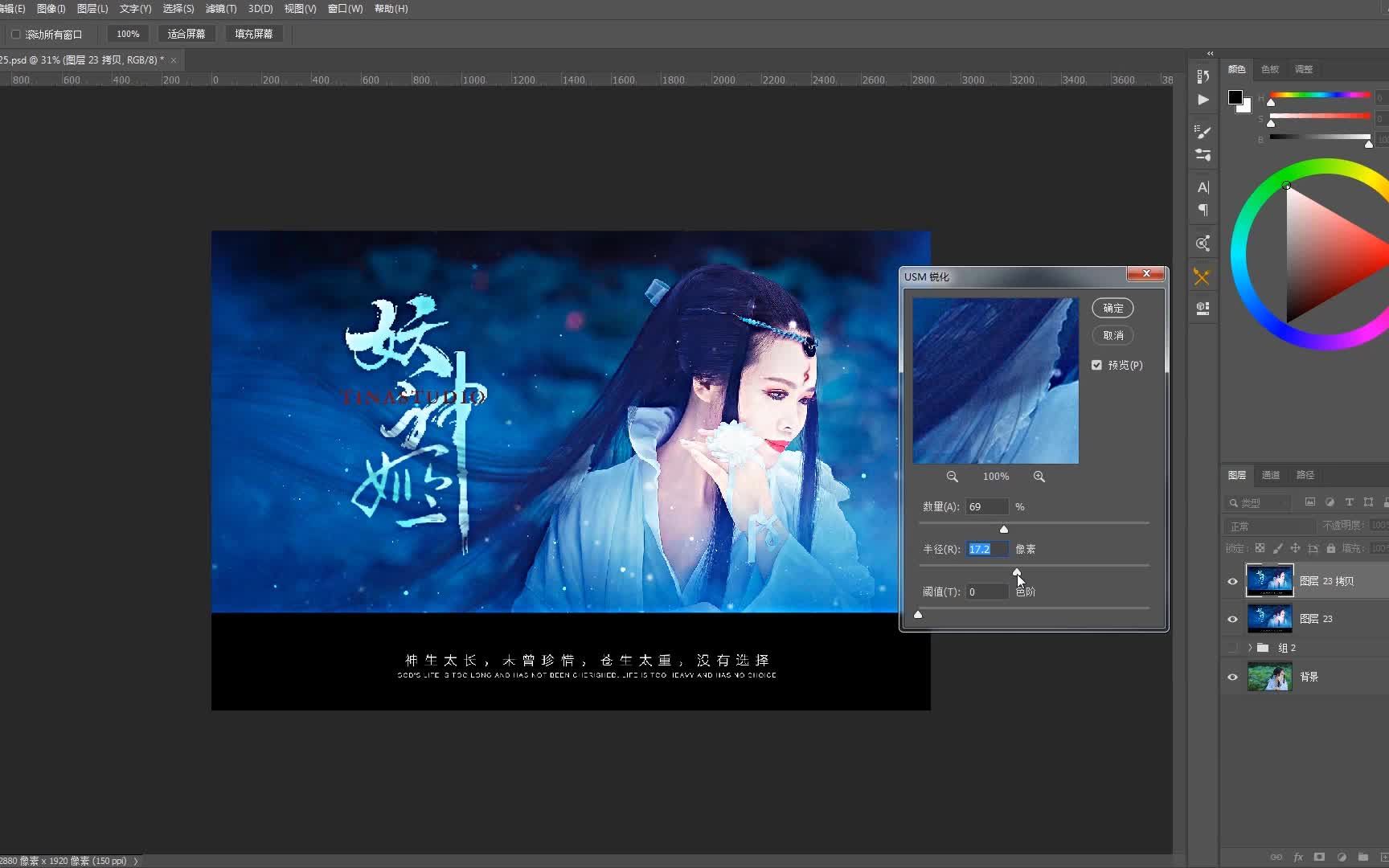The width and height of the screenshot is (1389, 868).
Task: Hide layer 图层 23 拷贝
Action: pos(1232,581)
